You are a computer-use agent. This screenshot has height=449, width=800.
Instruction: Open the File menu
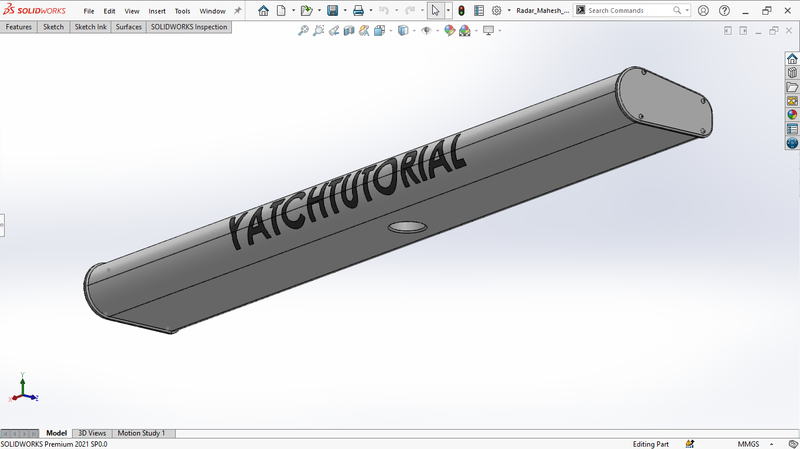point(89,11)
